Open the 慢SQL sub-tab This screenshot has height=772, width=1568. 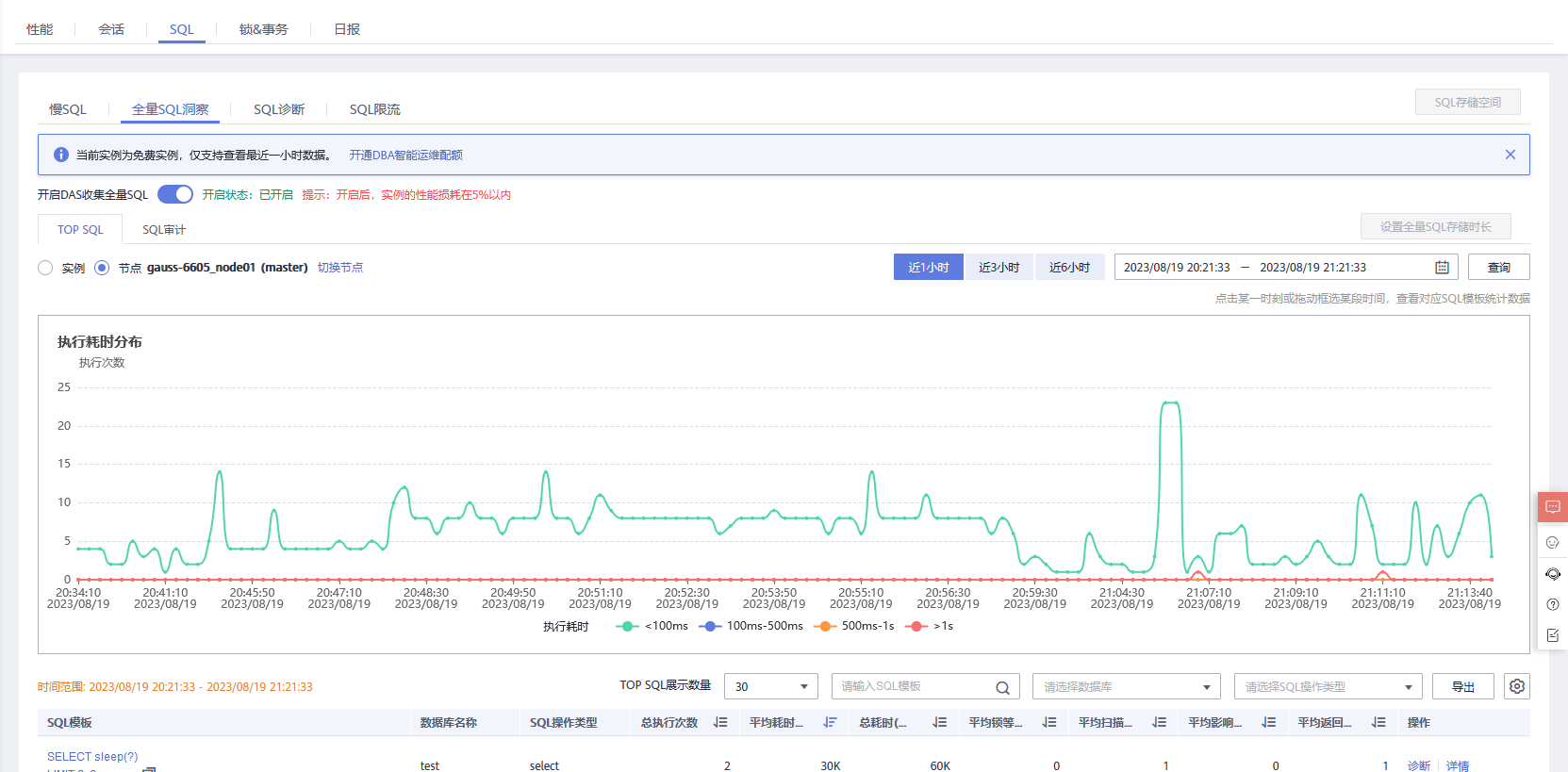[x=68, y=109]
